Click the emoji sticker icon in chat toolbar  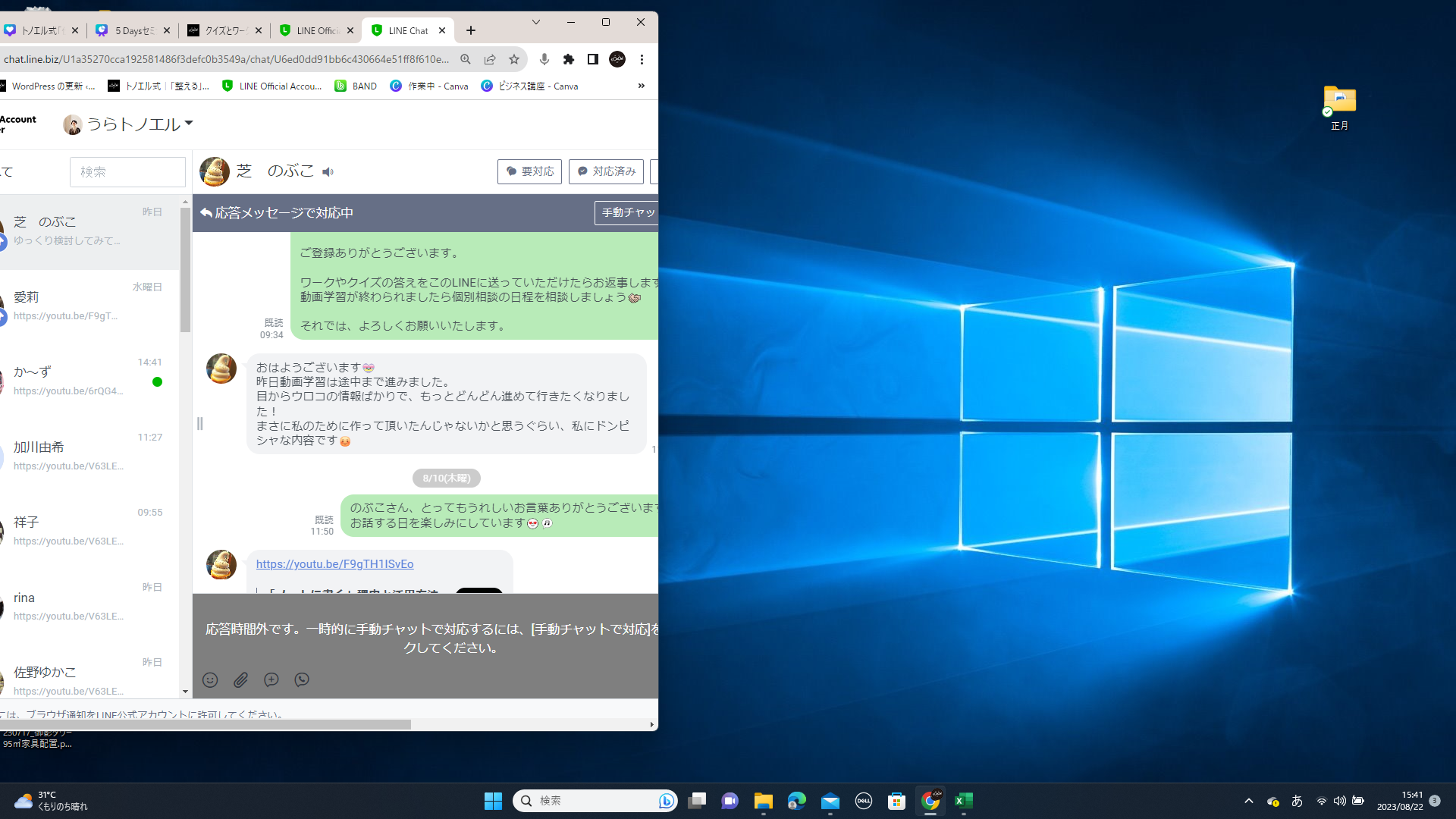tap(210, 680)
